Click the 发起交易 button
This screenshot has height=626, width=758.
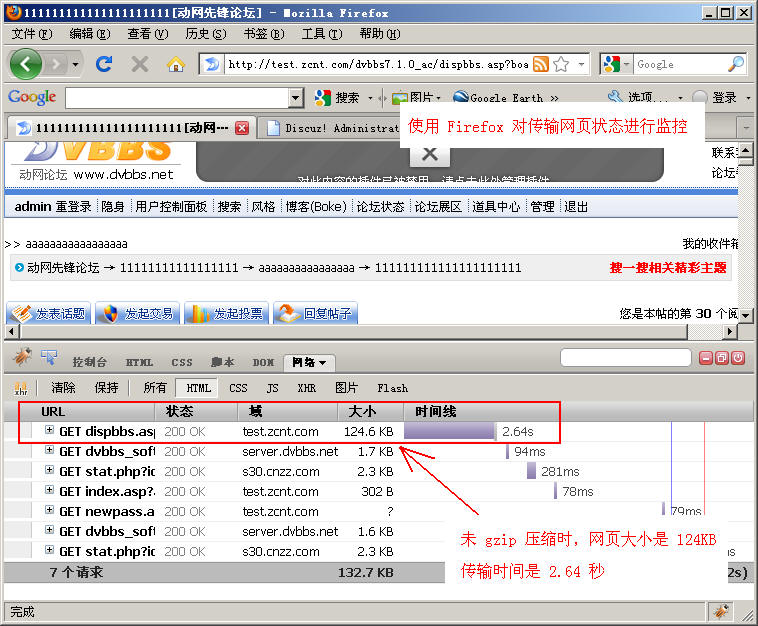[x=137, y=313]
